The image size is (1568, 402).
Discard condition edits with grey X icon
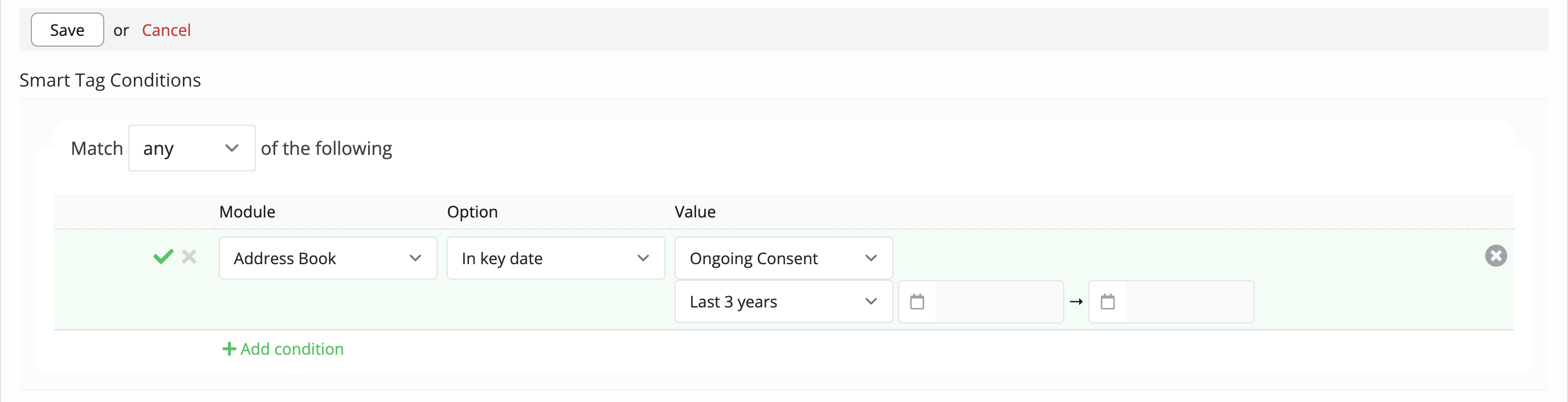pos(189,257)
